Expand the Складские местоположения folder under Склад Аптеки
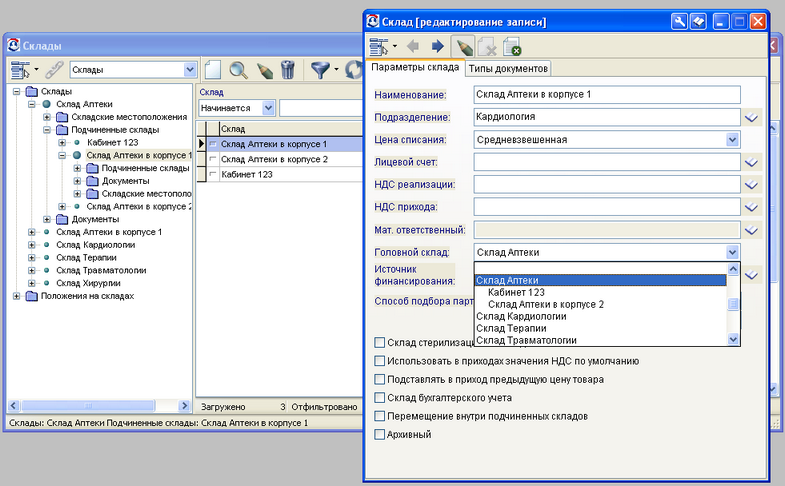This screenshot has width=785, height=486. coord(47,117)
